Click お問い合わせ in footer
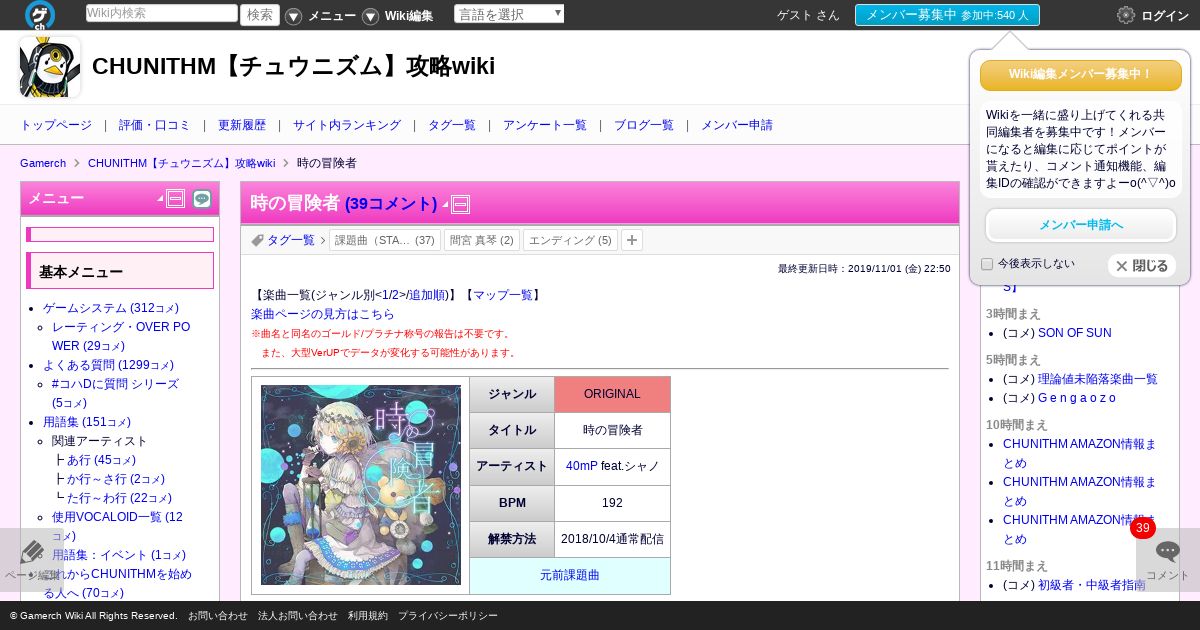Viewport: 1200px width, 630px height. 217,616
